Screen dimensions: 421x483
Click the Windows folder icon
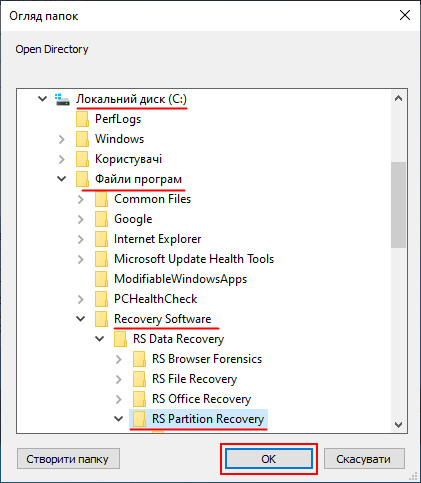click(82, 139)
